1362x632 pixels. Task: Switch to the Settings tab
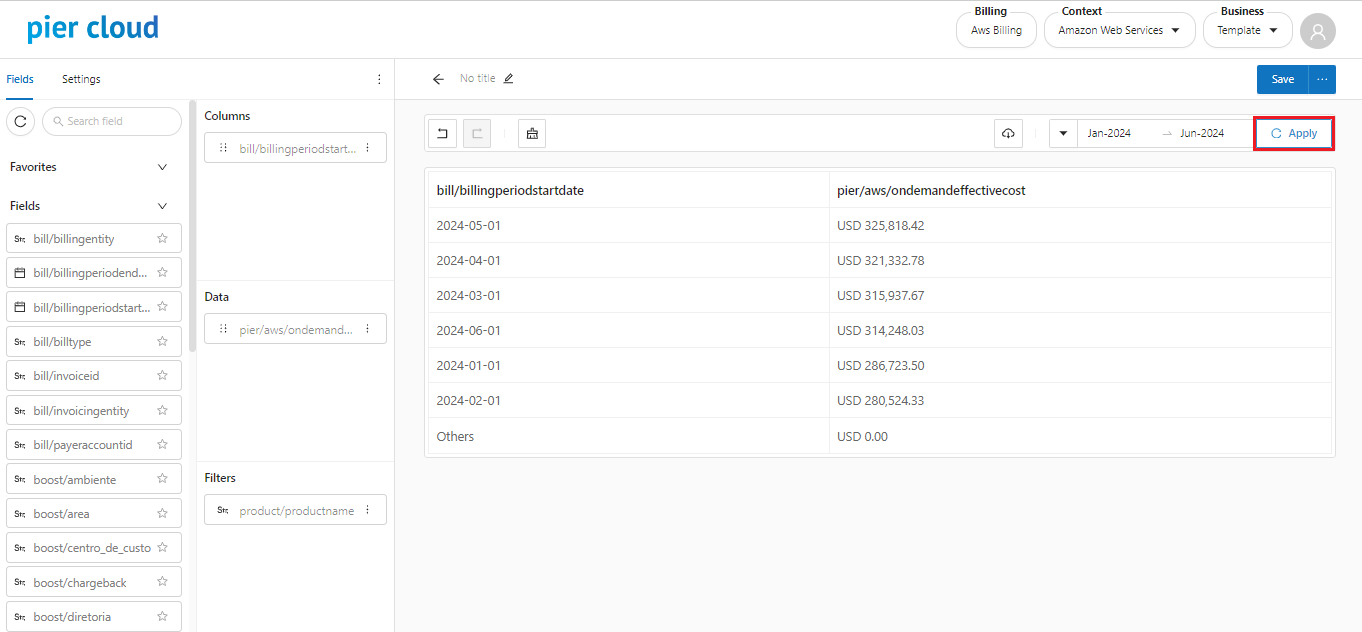81,79
